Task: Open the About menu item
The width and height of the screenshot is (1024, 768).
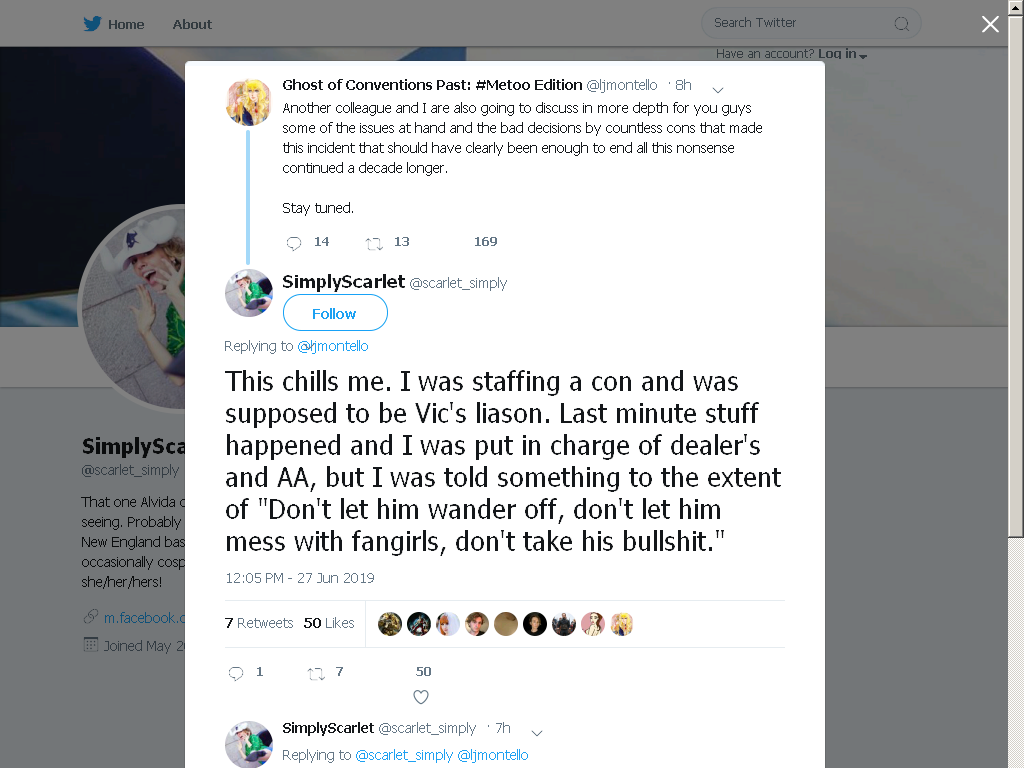Action: [x=192, y=24]
